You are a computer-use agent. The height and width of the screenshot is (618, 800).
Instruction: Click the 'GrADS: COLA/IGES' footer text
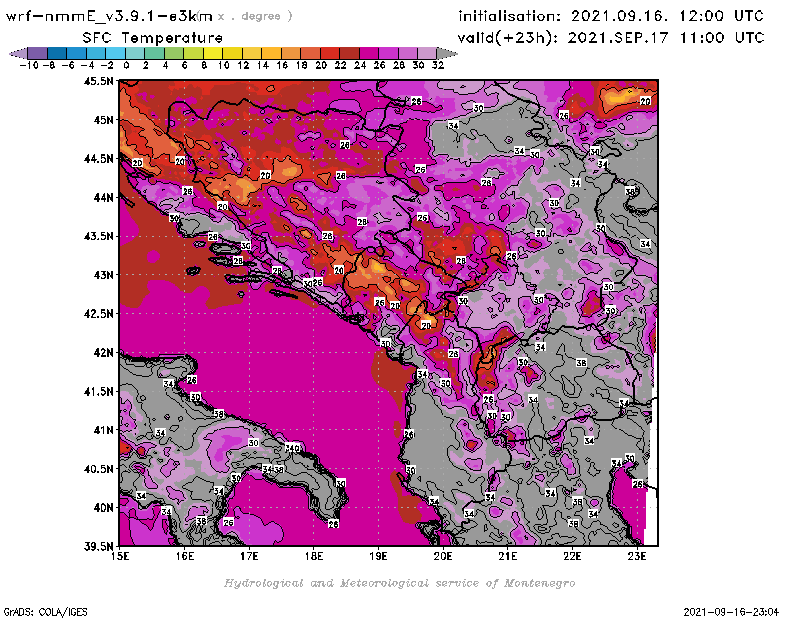45,612
